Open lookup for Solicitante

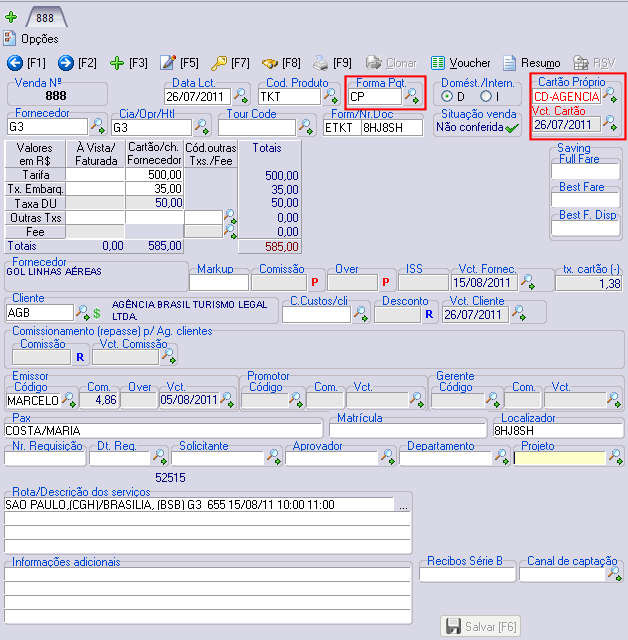pyautogui.click(x=274, y=457)
